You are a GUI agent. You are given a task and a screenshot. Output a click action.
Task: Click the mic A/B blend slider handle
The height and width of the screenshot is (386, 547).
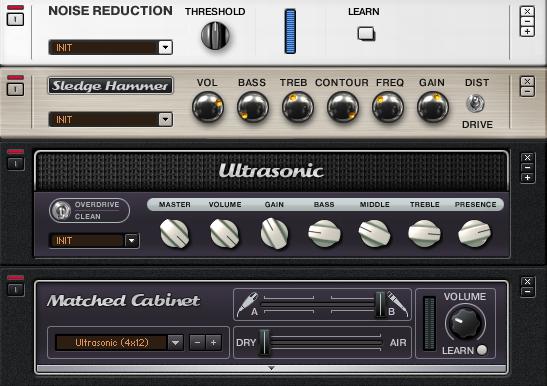tap(380, 305)
